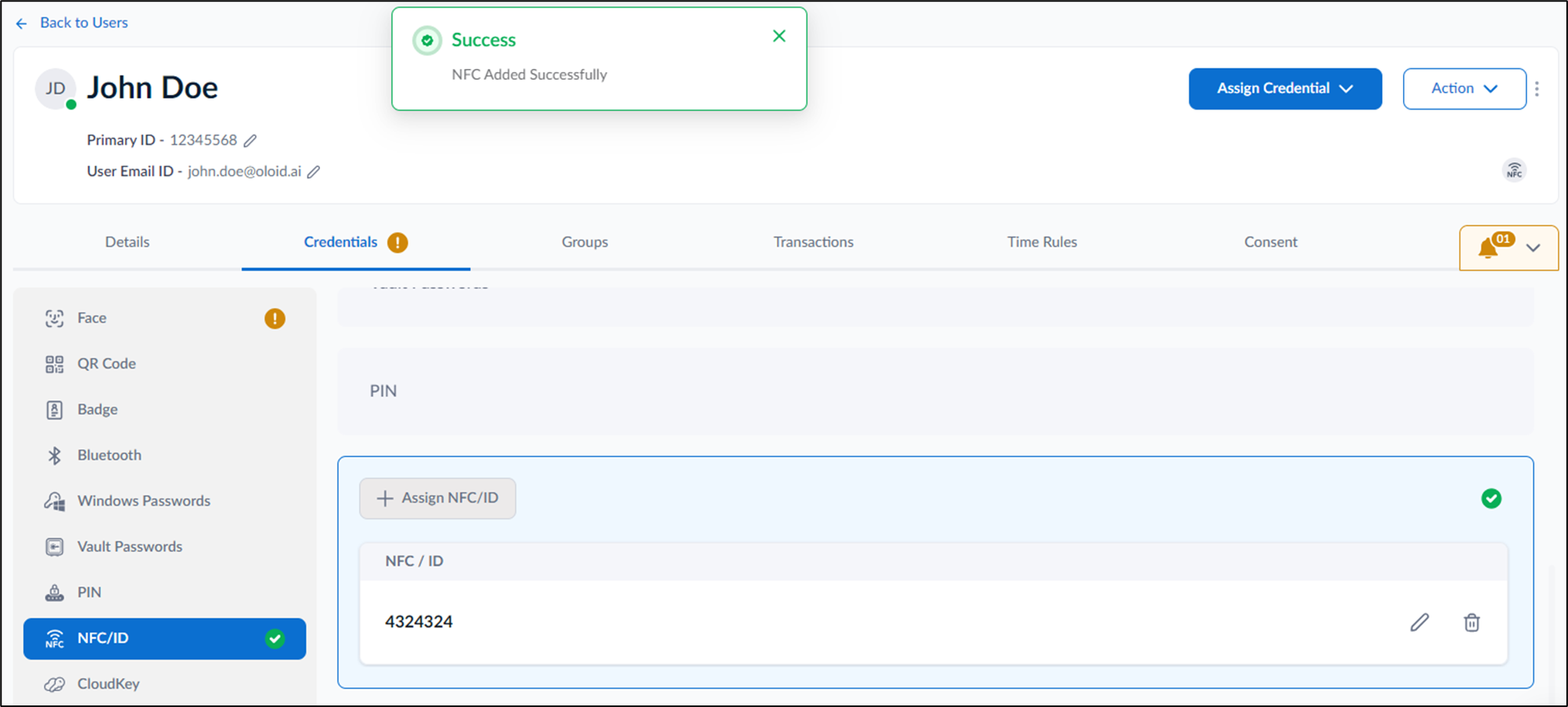The image size is (1568, 707).
Task: Open the three-dot more options menu
Action: (1537, 88)
